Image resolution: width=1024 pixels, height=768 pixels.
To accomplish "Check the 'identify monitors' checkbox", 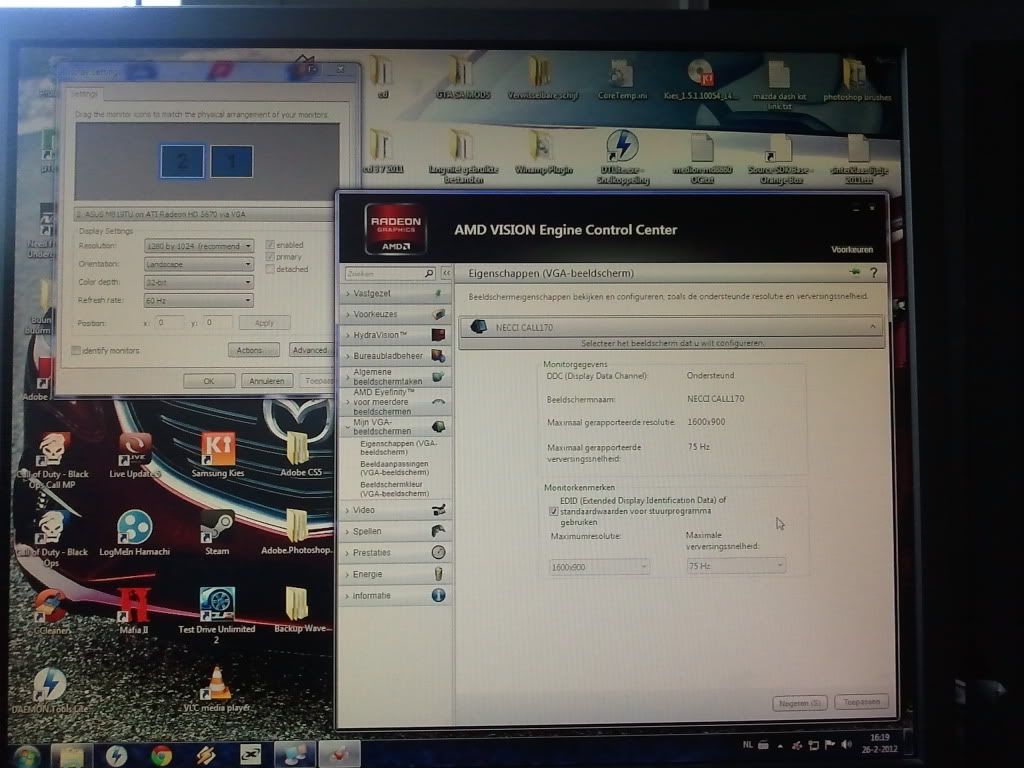I will [76, 351].
